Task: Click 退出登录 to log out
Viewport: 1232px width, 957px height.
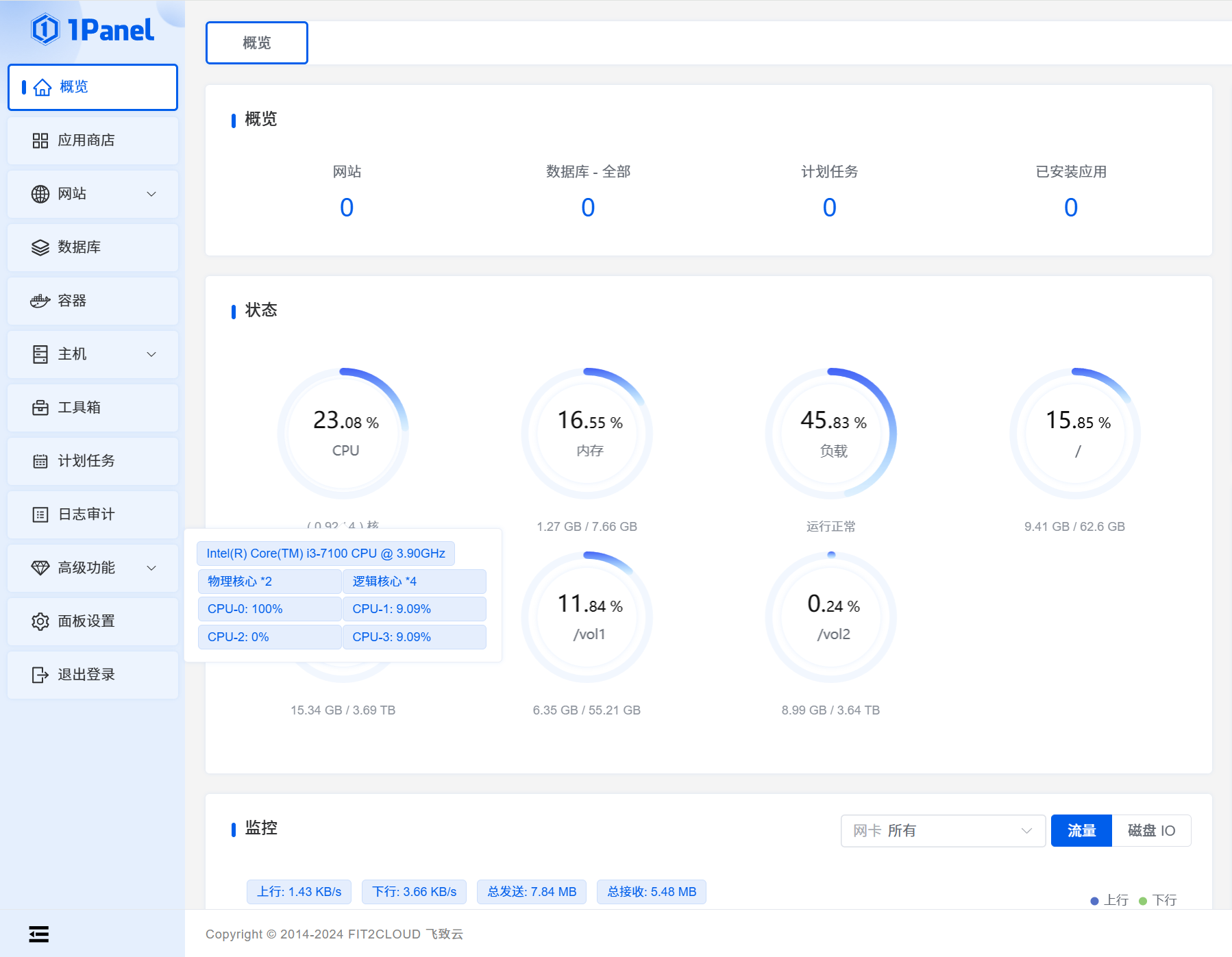Action: pos(93,675)
